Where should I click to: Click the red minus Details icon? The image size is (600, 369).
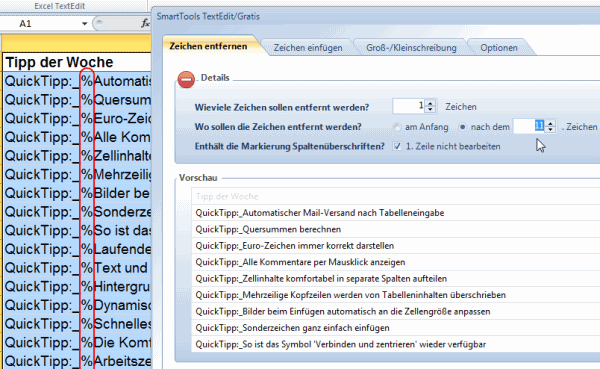pos(186,79)
